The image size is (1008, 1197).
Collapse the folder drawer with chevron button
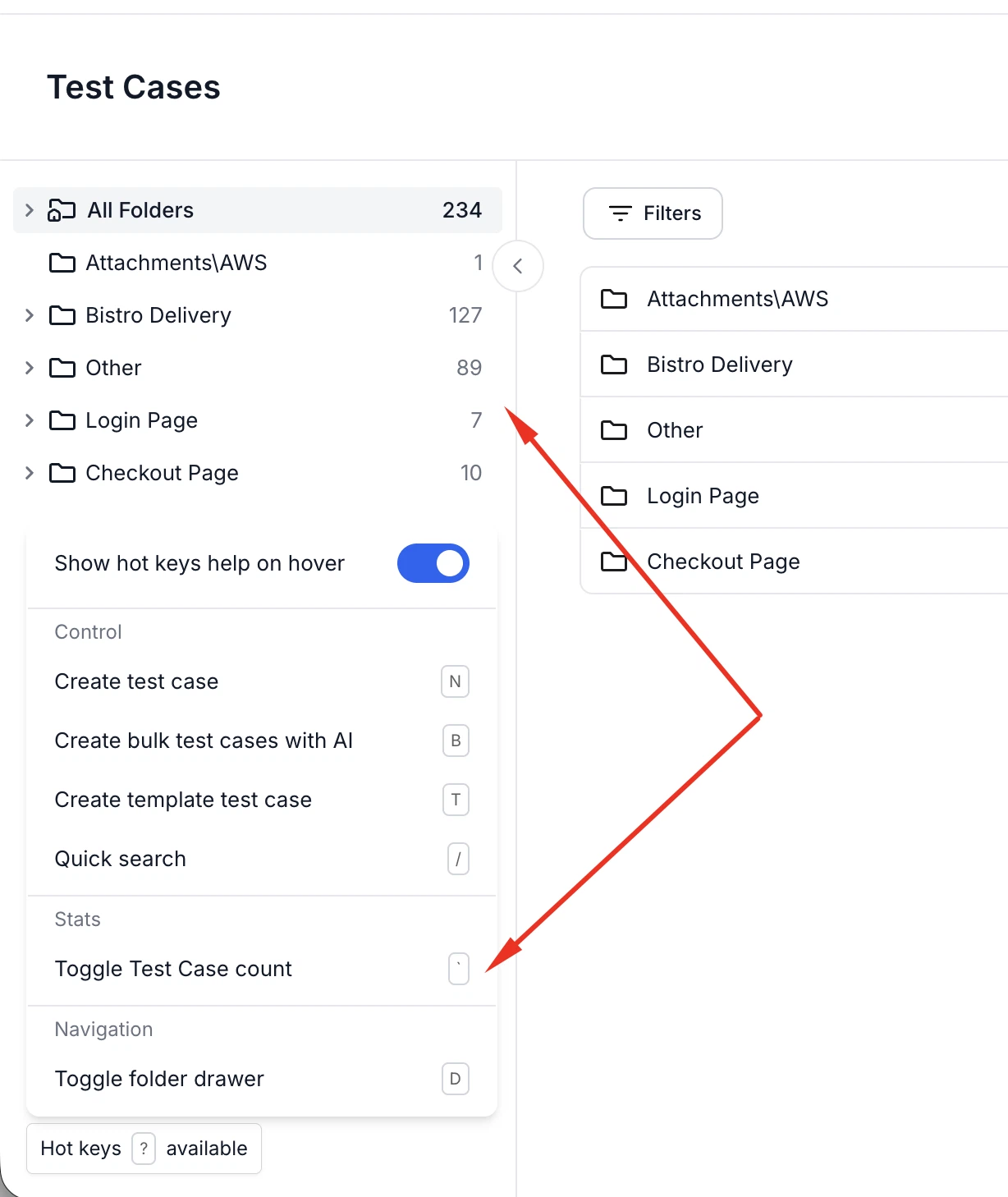(x=518, y=266)
